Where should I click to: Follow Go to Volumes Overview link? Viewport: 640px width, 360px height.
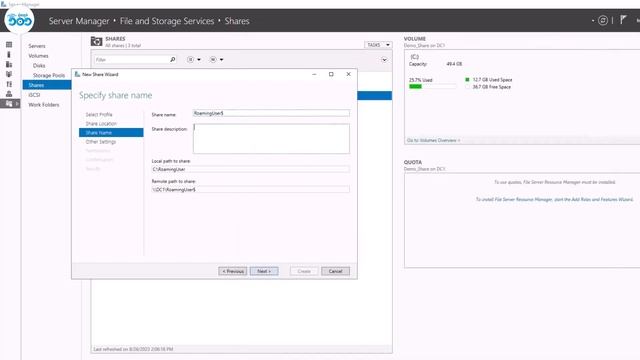click(x=433, y=140)
